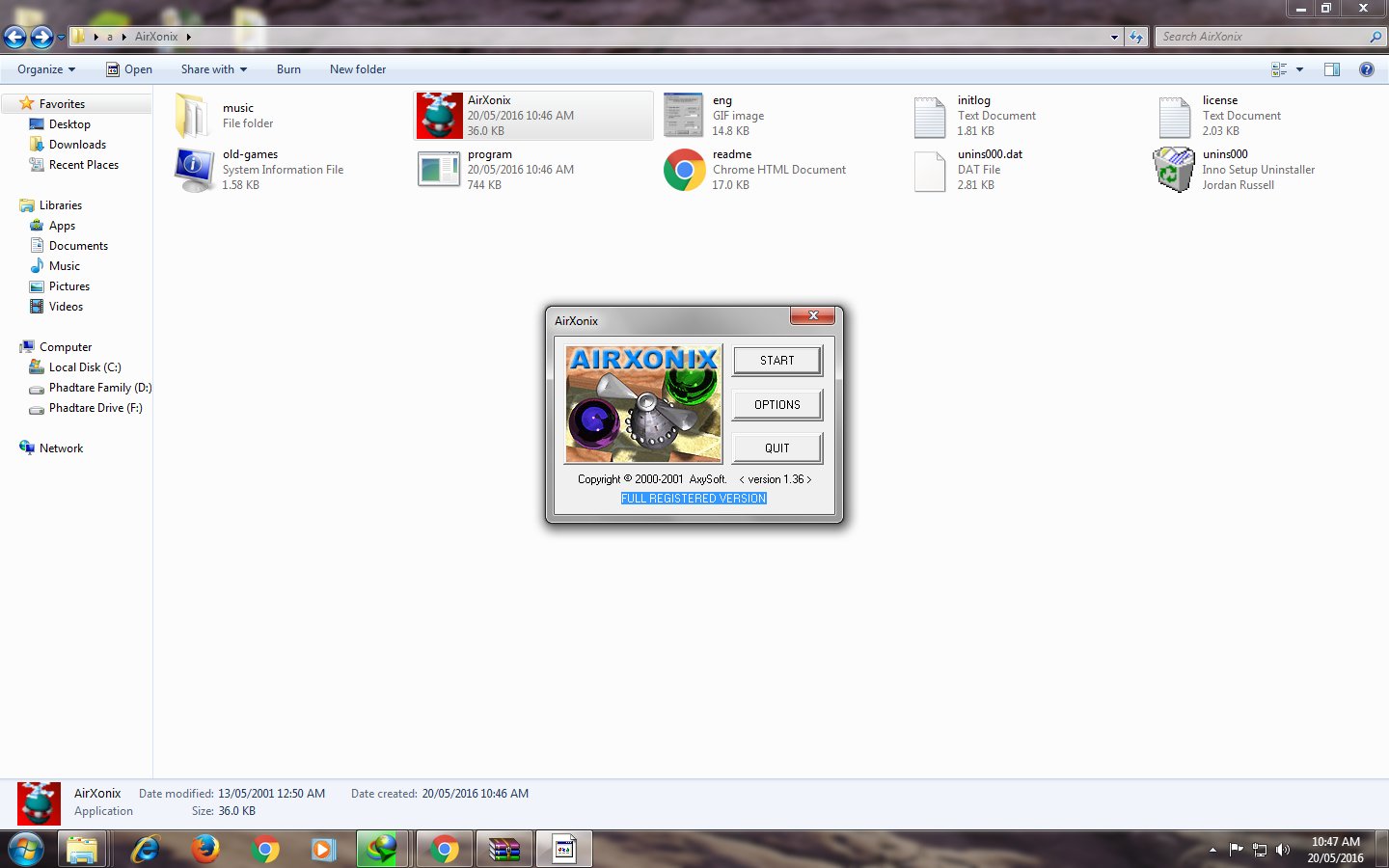Open Local Disk (C:)

tap(85, 367)
